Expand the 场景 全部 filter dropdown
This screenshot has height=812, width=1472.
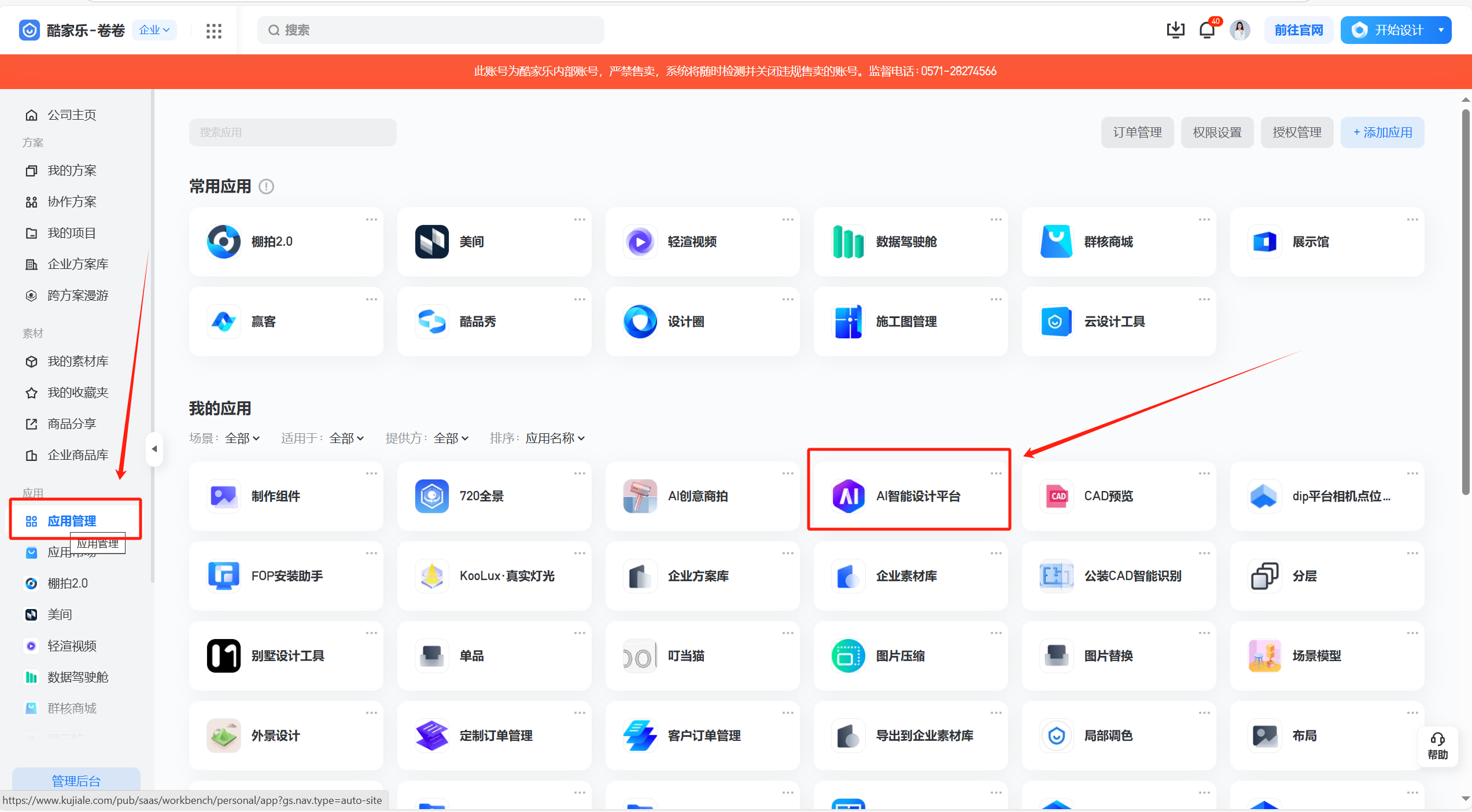click(x=242, y=438)
